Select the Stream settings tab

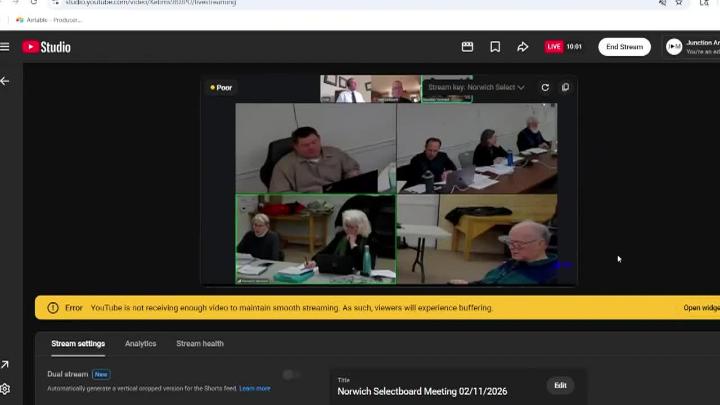[x=78, y=344]
